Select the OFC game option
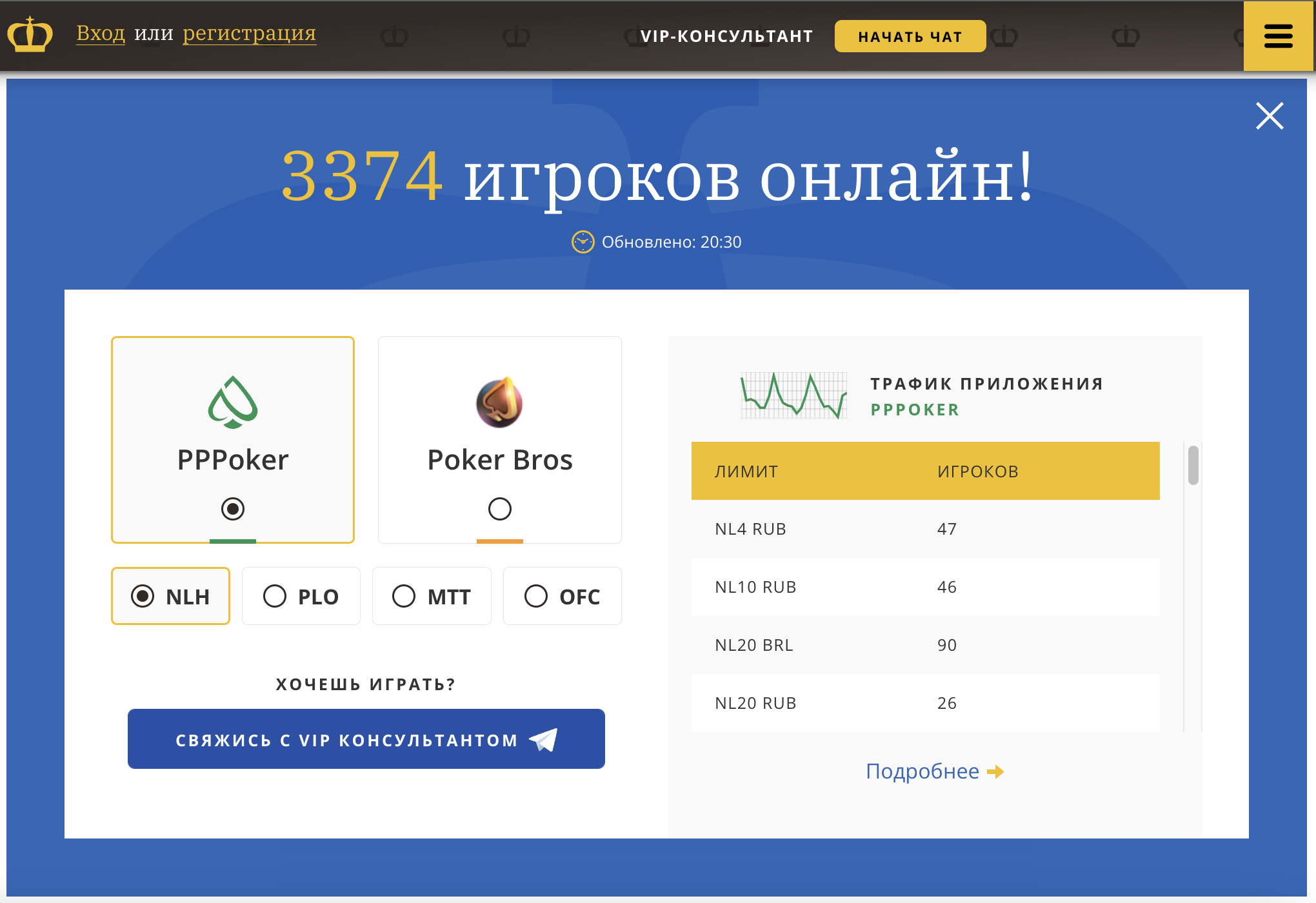This screenshot has width=1316, height=903. [x=562, y=596]
